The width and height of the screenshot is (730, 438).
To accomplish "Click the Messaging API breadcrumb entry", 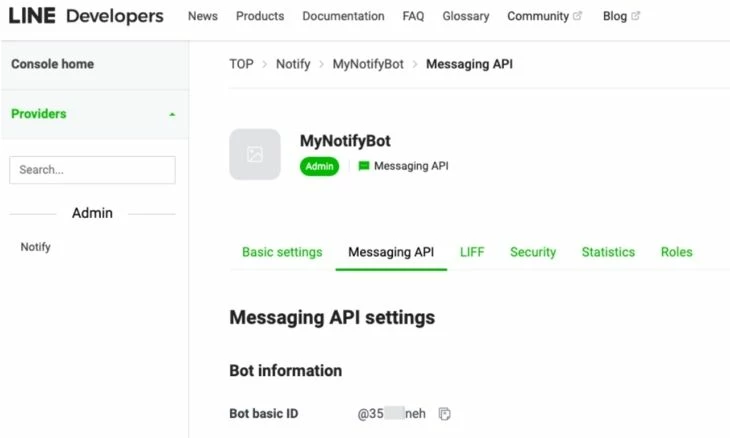I will point(469,64).
